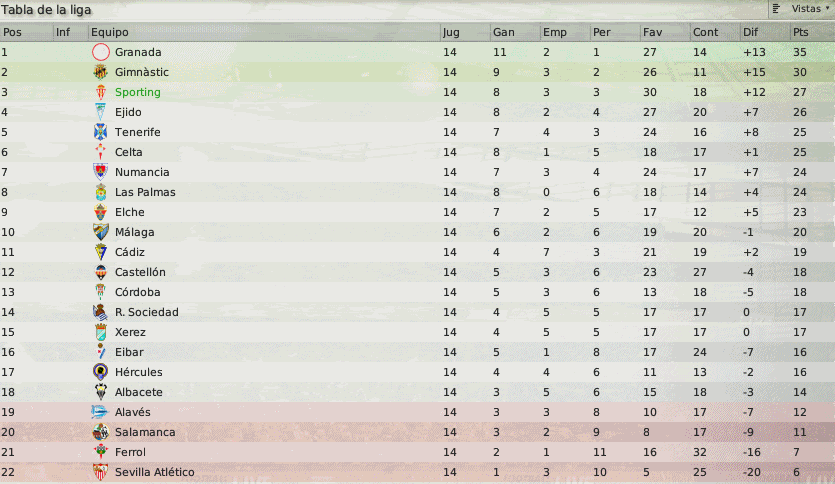Open the Sporting team link
The width and height of the screenshot is (835, 484).
click(x=137, y=92)
